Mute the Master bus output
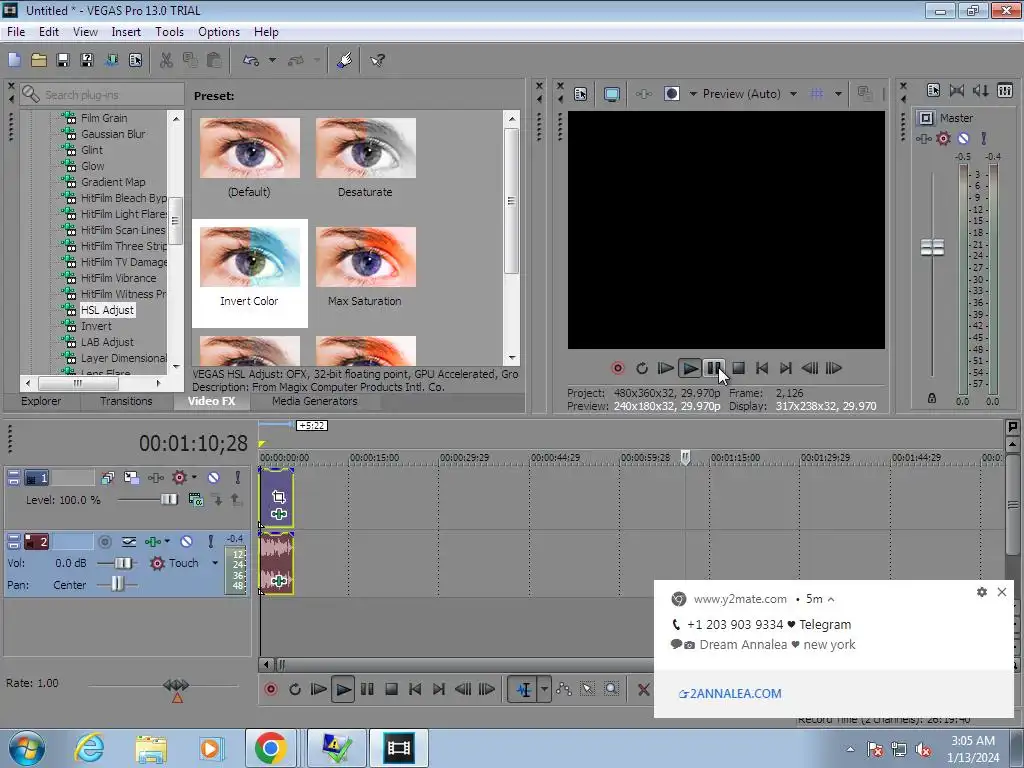This screenshot has width=1024, height=768. (963, 138)
